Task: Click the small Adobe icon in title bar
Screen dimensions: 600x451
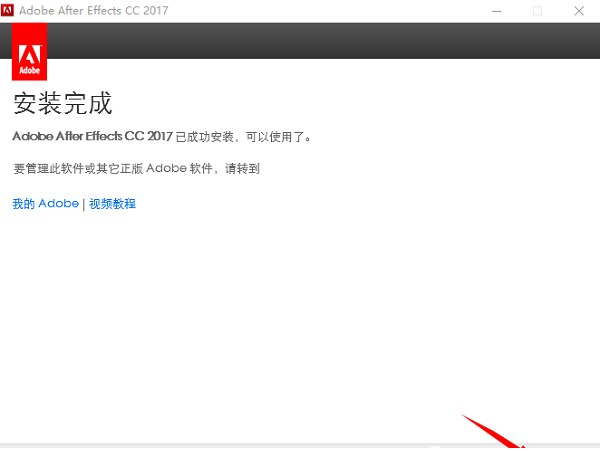Action: [7, 10]
